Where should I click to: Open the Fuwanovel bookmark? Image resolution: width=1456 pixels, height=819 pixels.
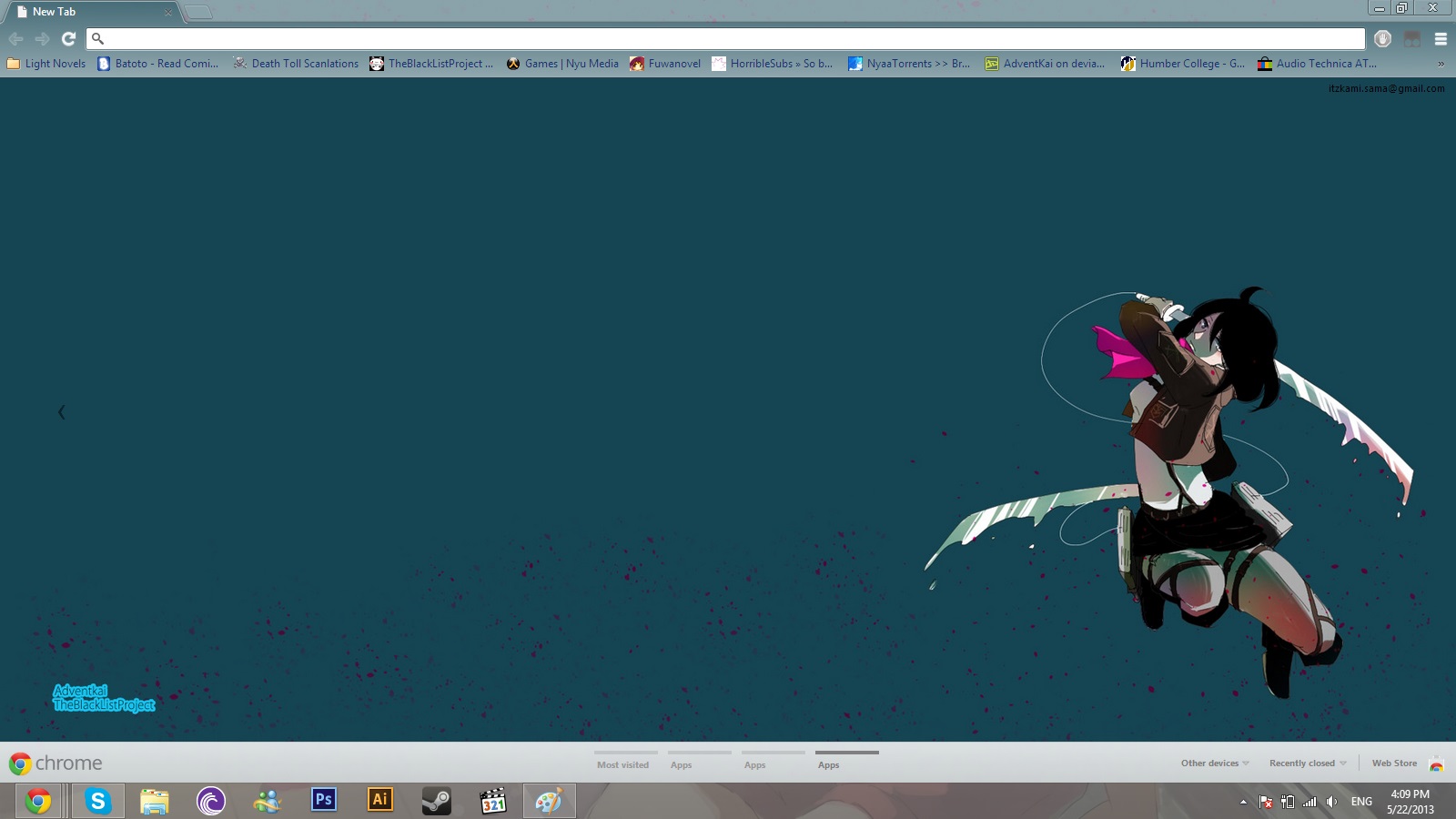[x=665, y=64]
